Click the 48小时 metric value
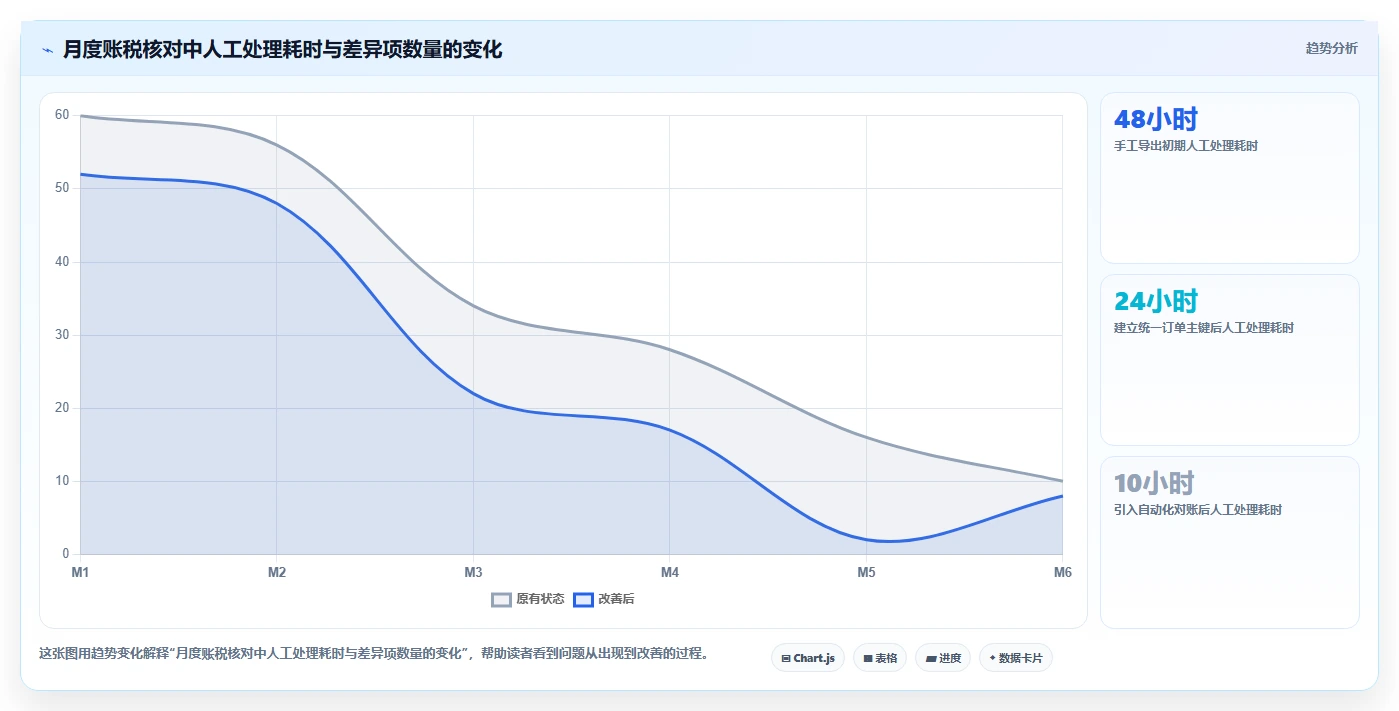 [1155, 119]
